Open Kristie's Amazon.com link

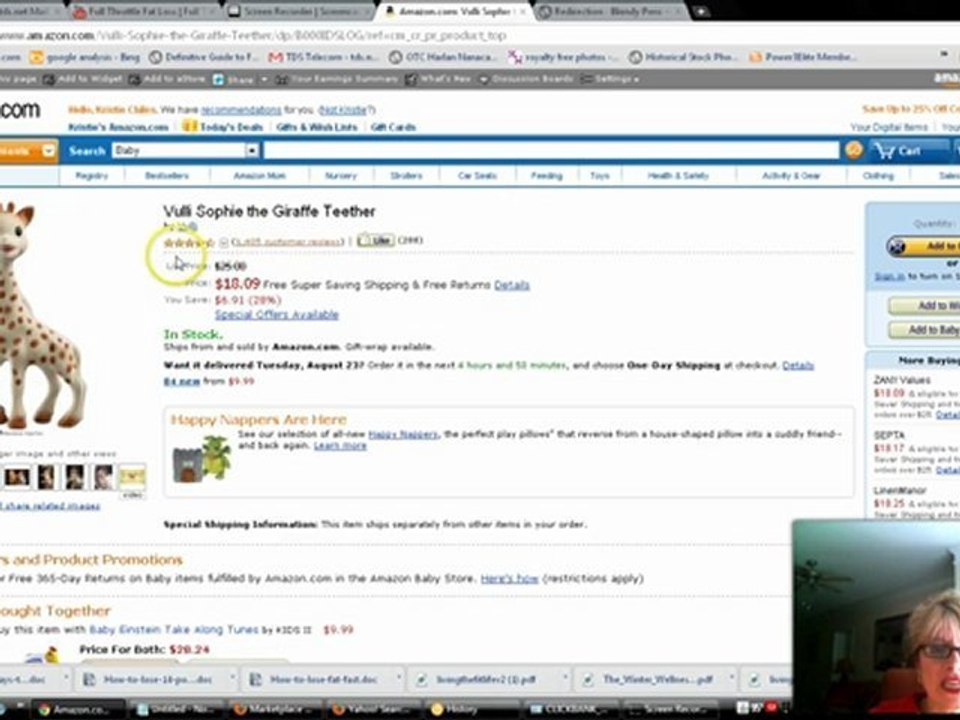click(118, 127)
